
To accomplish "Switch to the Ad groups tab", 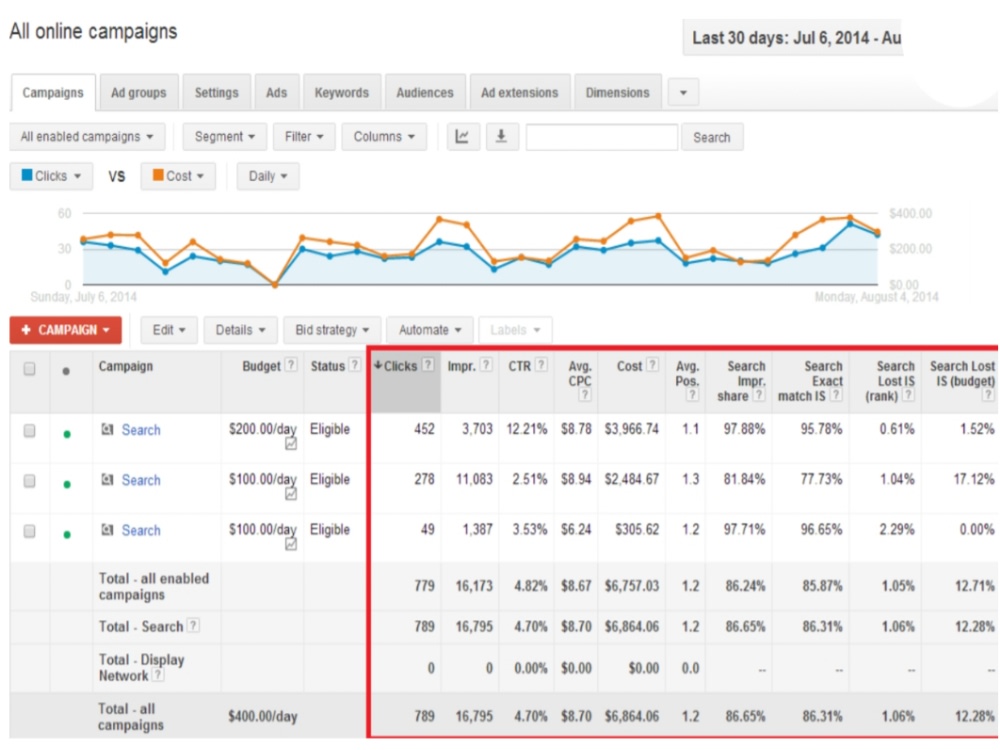I will pyautogui.click(x=138, y=92).
